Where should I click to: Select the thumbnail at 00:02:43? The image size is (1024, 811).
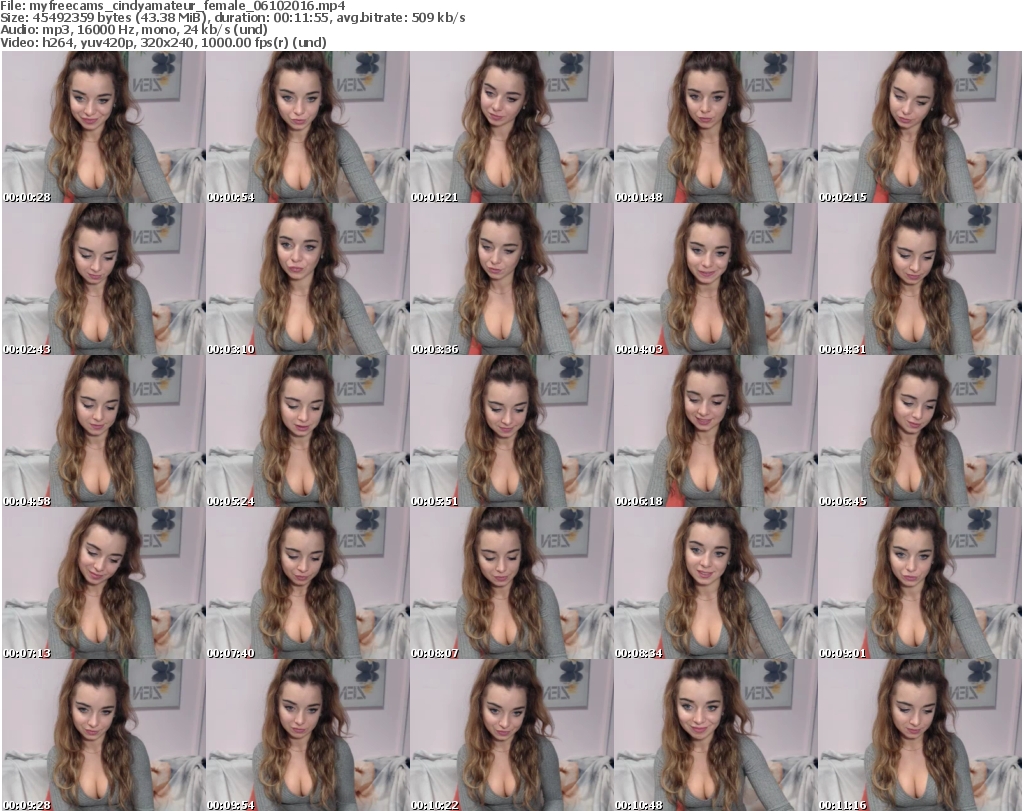(103, 279)
